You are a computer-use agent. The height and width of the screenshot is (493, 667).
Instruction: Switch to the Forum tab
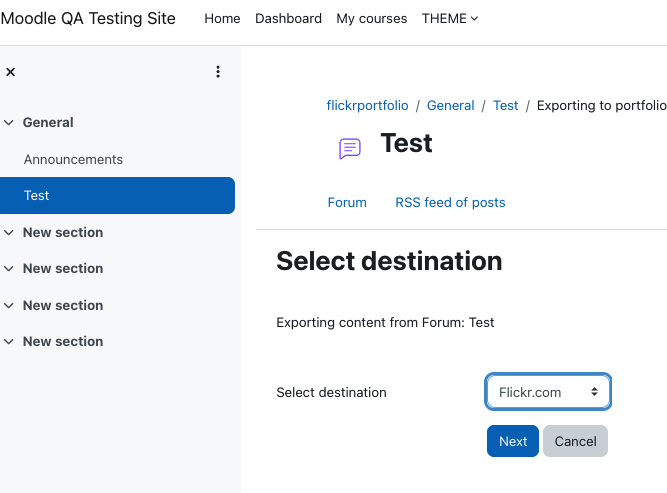(x=347, y=202)
